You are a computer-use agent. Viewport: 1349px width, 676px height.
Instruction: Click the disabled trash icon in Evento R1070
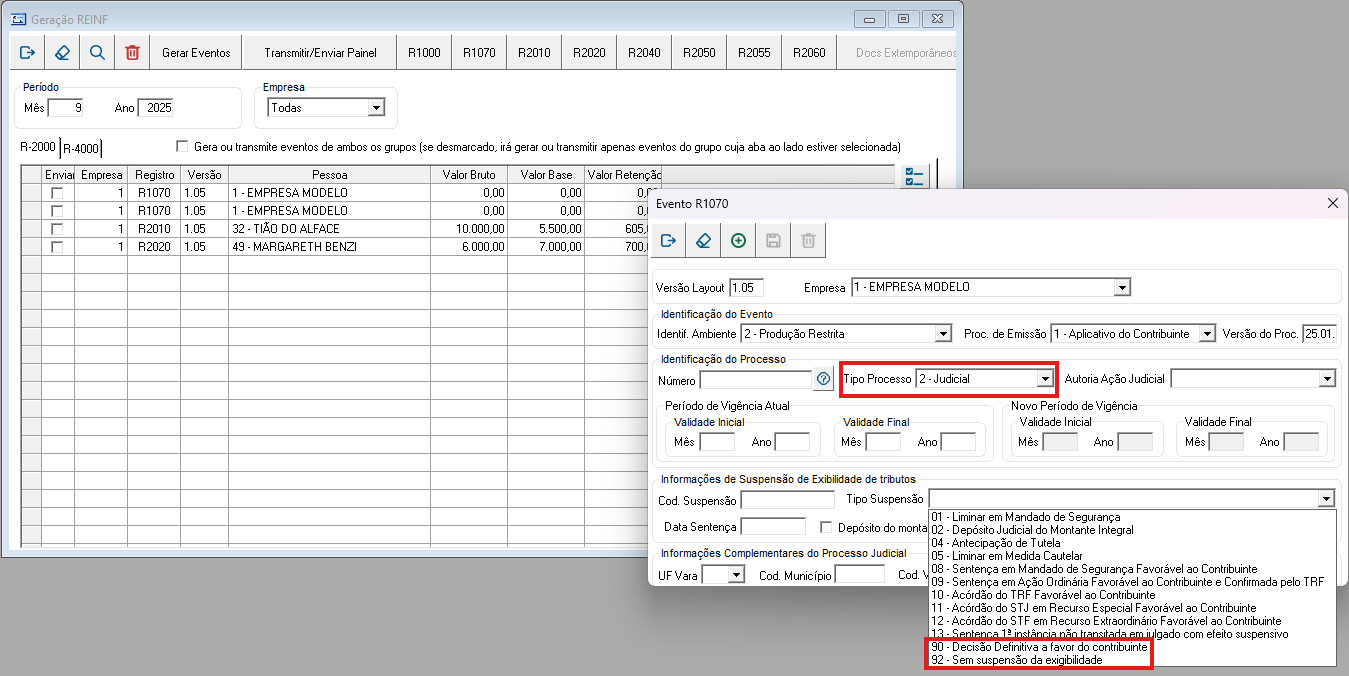click(x=808, y=240)
